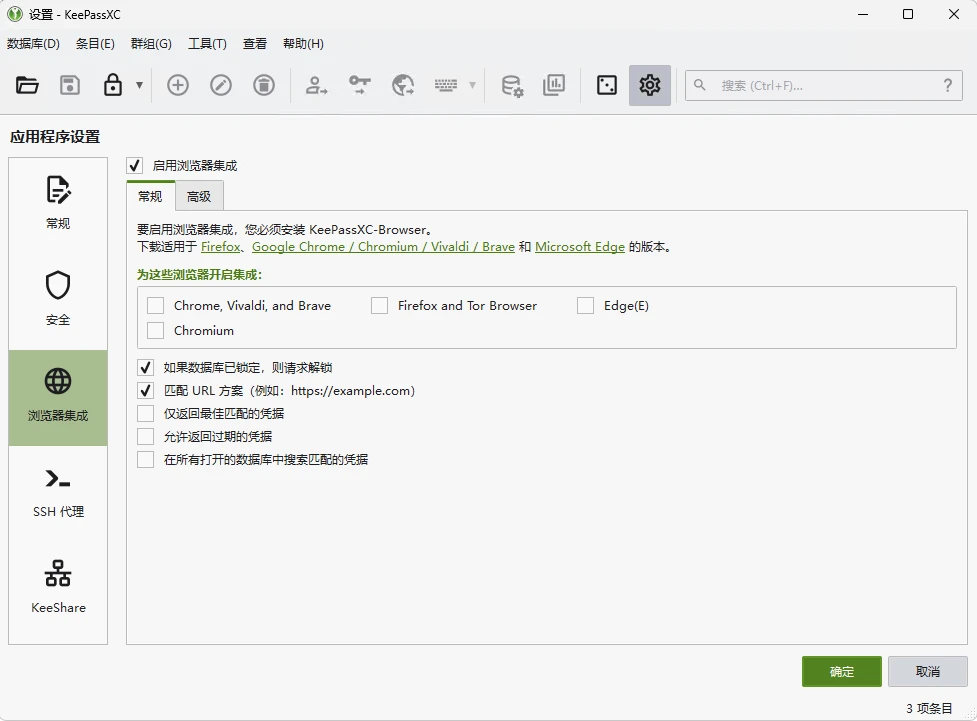Click the copy URL globe icon
The width and height of the screenshot is (977, 721).
click(403, 85)
